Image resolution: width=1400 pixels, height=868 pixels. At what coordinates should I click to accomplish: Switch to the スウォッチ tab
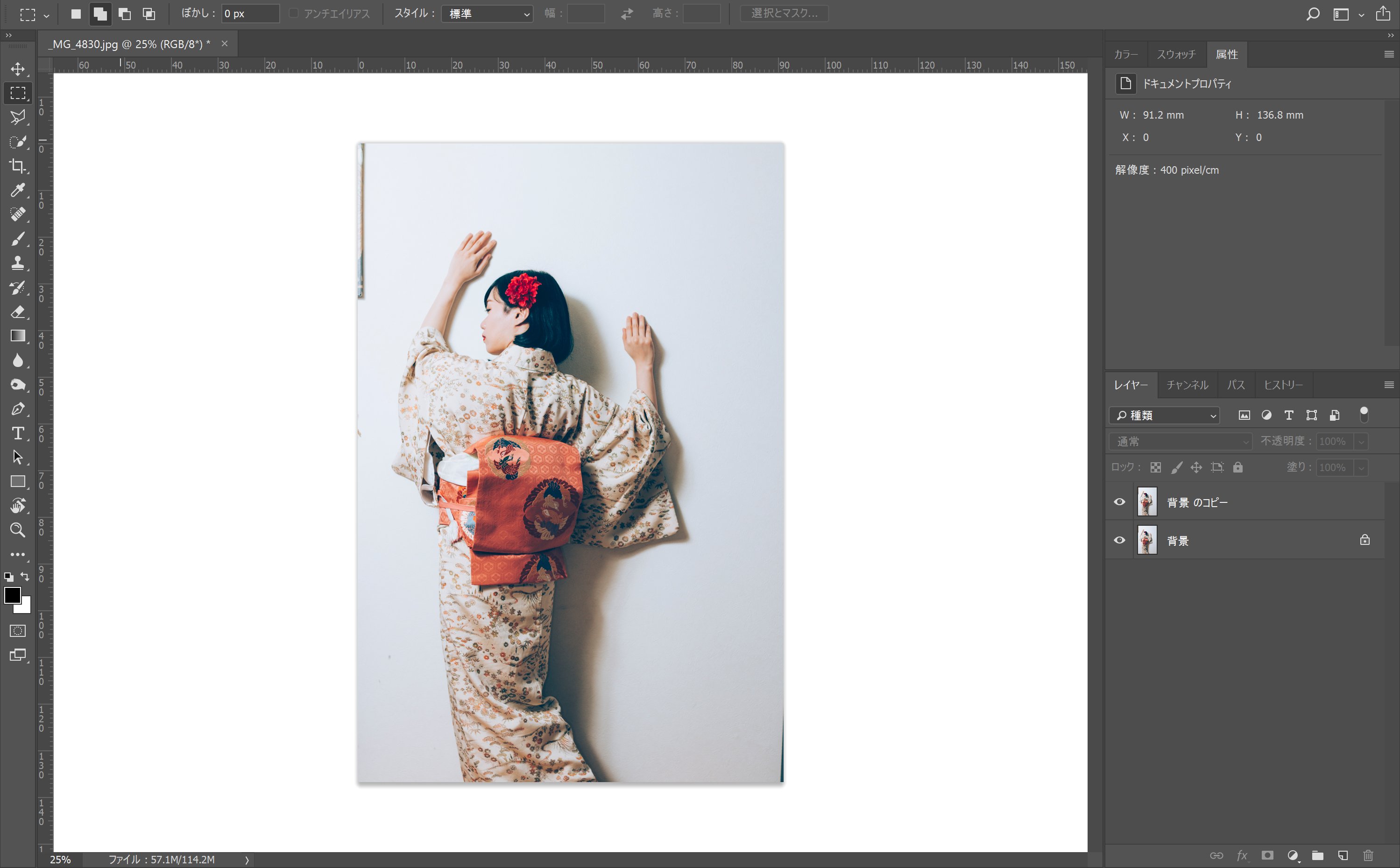tap(1176, 55)
